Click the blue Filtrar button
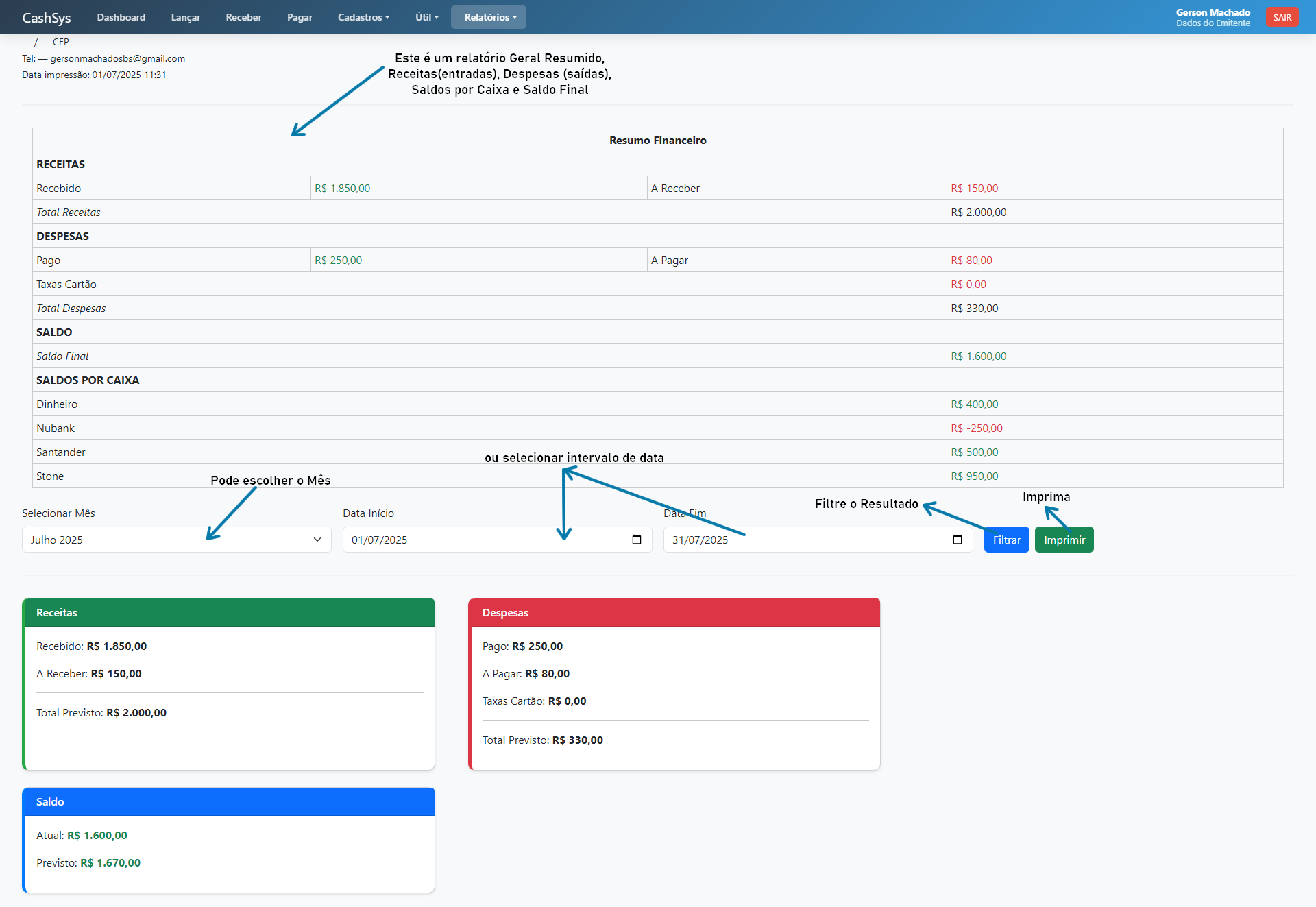The height and width of the screenshot is (907, 1316). click(1006, 540)
